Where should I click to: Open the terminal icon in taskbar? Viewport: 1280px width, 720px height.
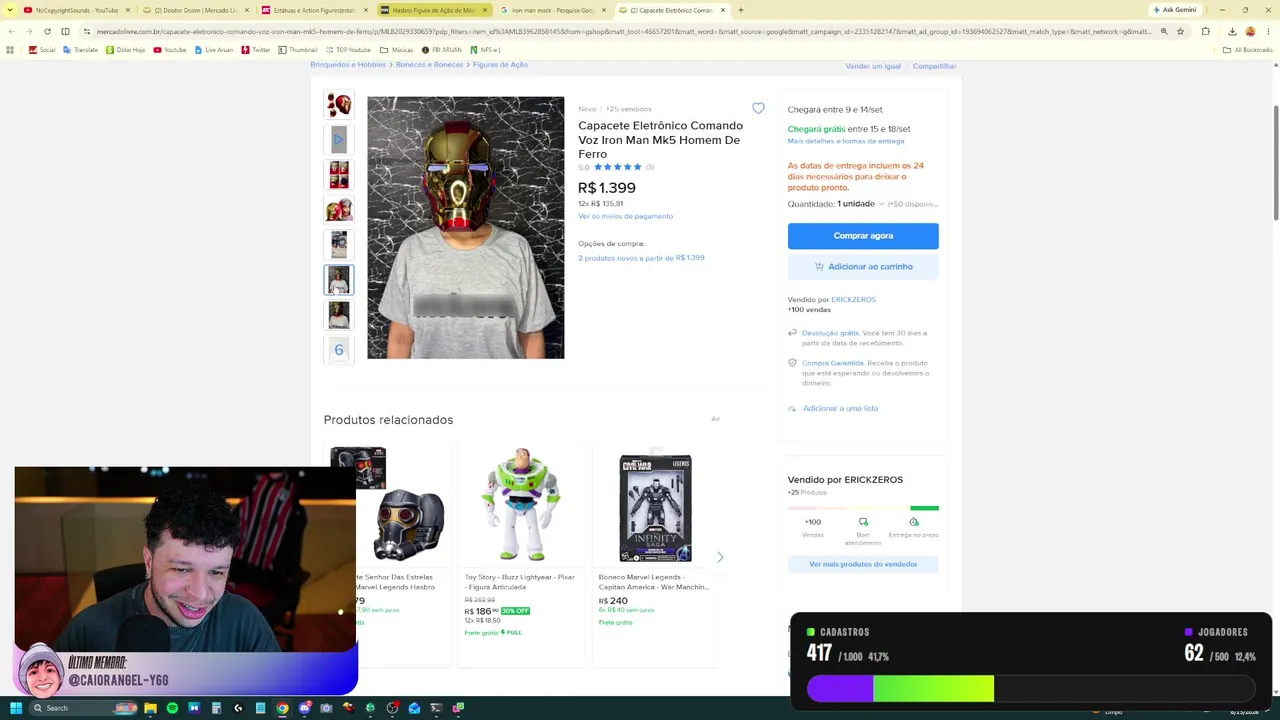436,708
